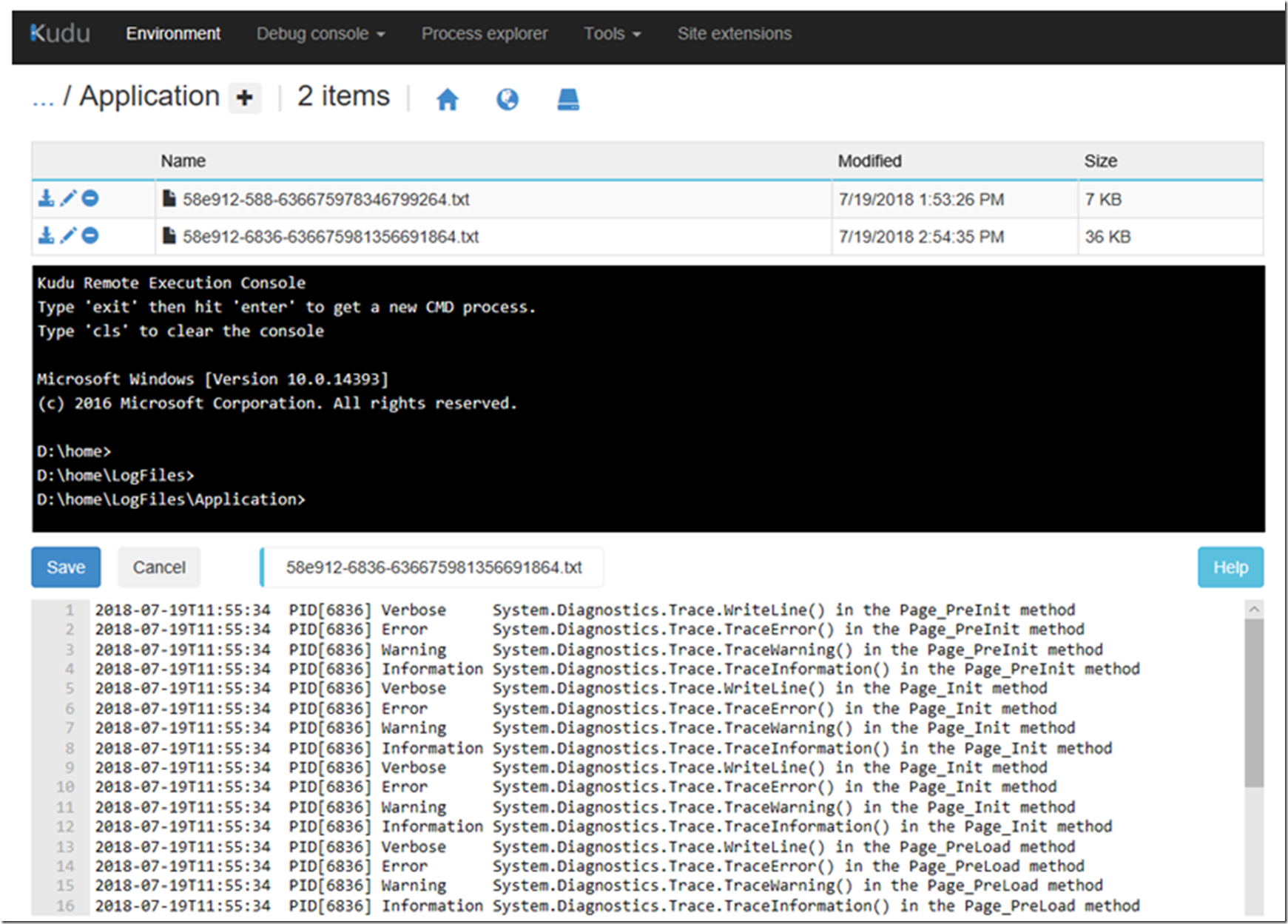Click the Size column header
The width and height of the screenshot is (1288, 924).
(1101, 161)
